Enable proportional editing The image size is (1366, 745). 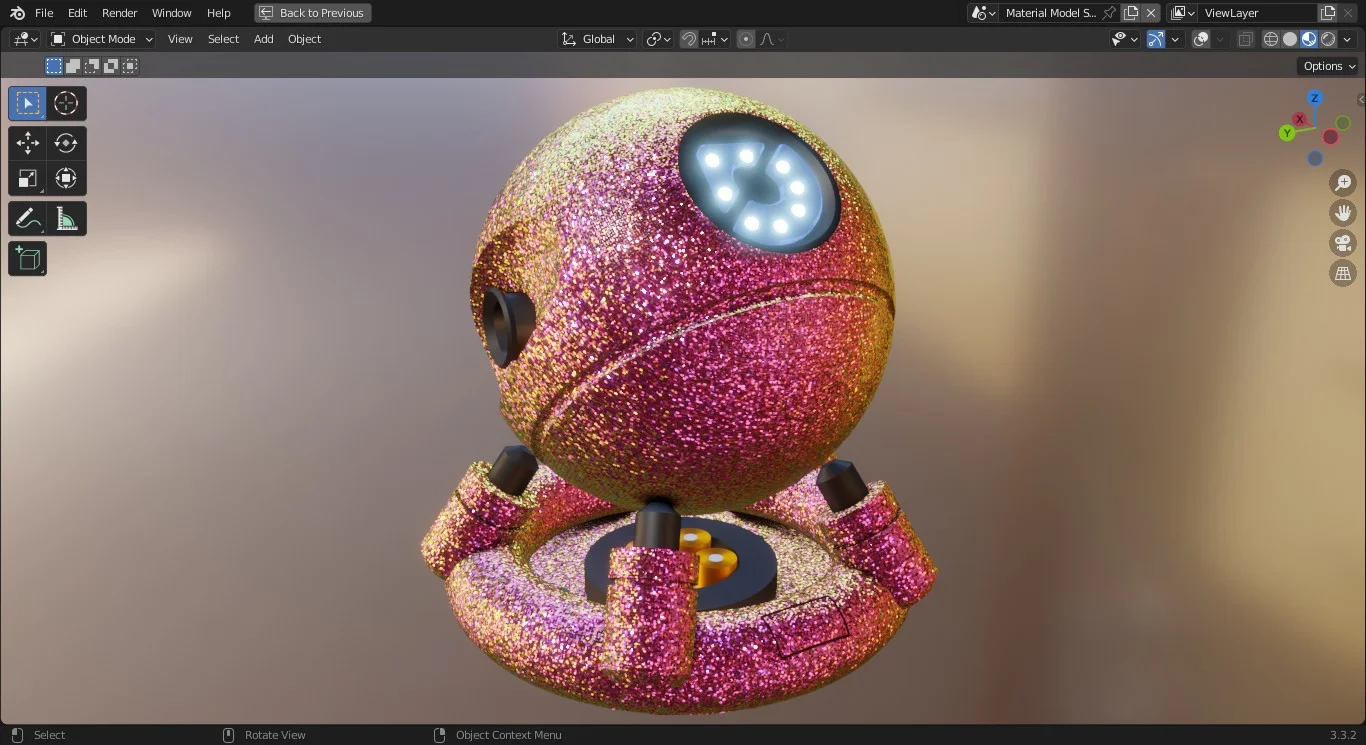(x=746, y=39)
